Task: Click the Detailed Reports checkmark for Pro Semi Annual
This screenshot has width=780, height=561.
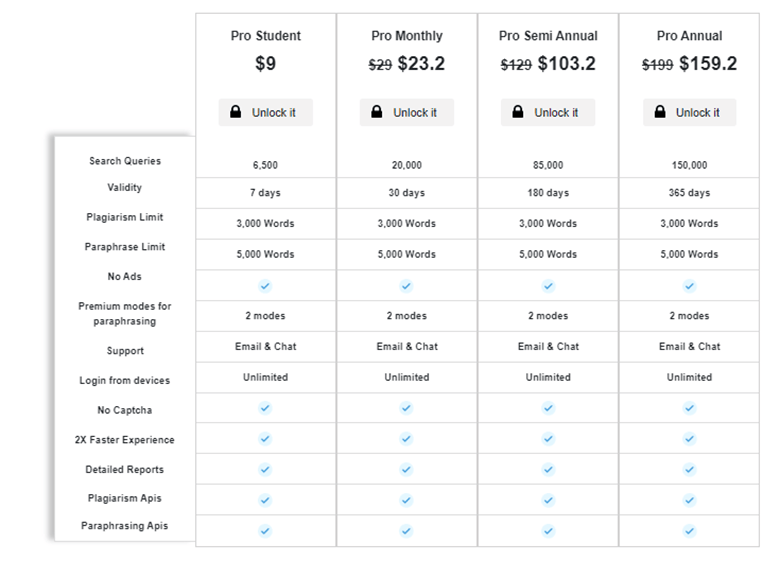Action: 548,469
